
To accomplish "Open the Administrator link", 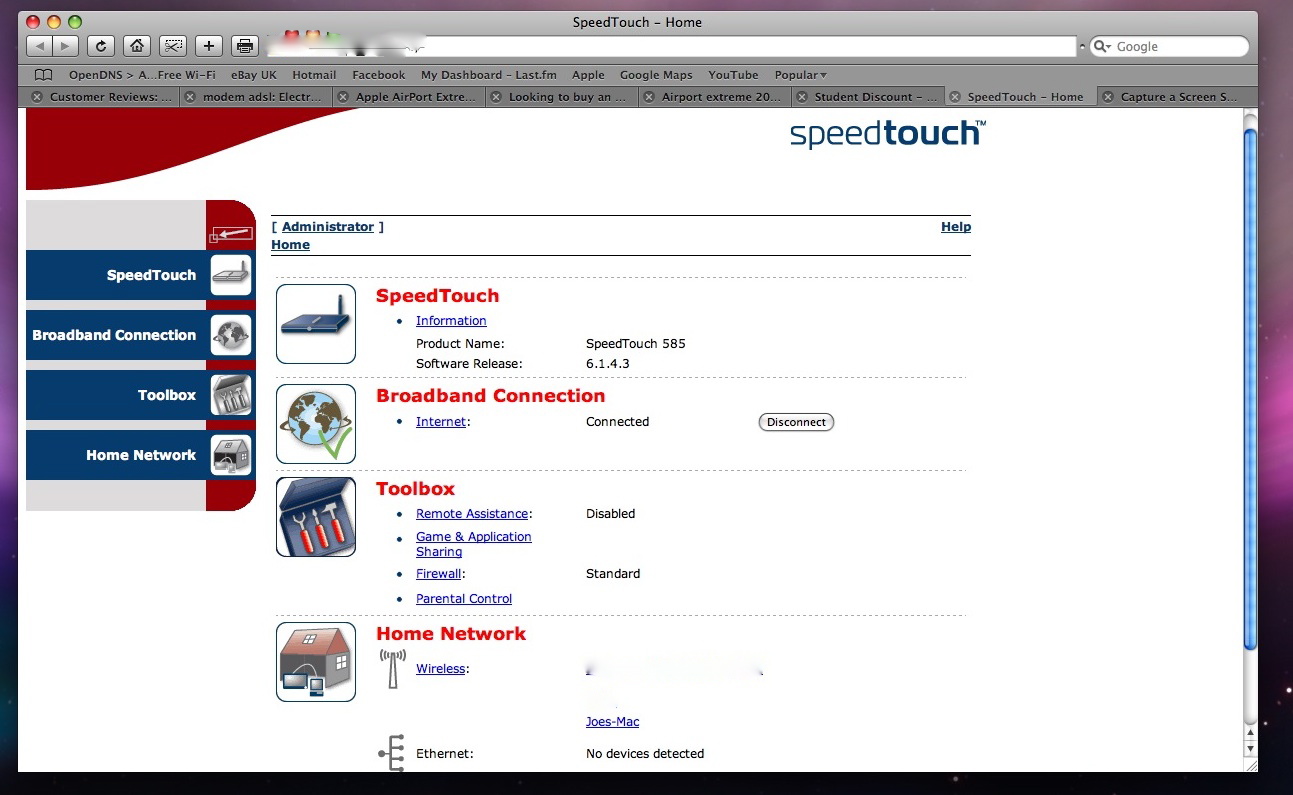I will coord(328,227).
